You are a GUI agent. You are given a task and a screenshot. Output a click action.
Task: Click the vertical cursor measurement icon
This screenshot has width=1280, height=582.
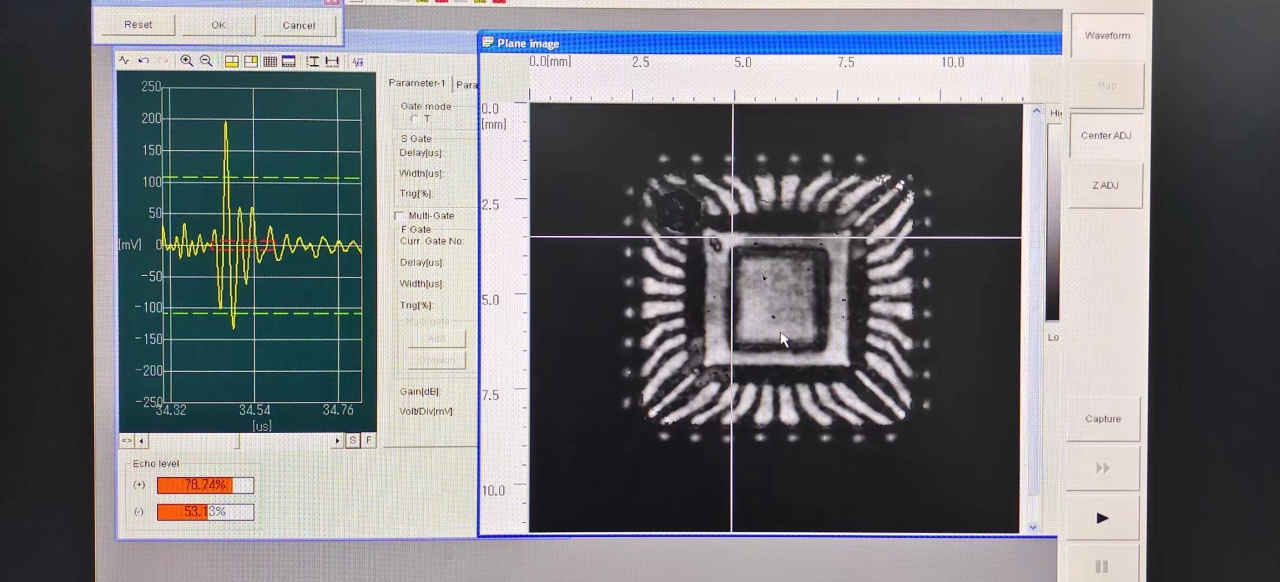313,61
